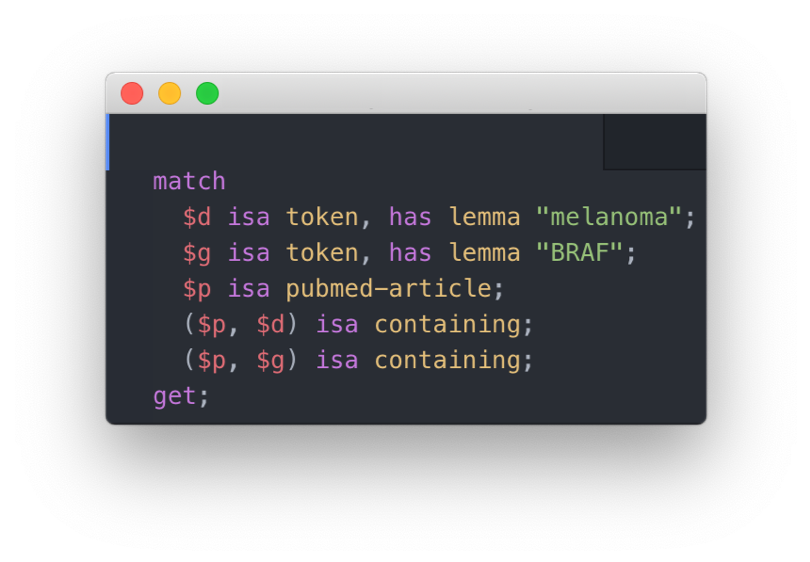Click the pubmed-article type name
This screenshot has width=810, height=562.
(388, 288)
